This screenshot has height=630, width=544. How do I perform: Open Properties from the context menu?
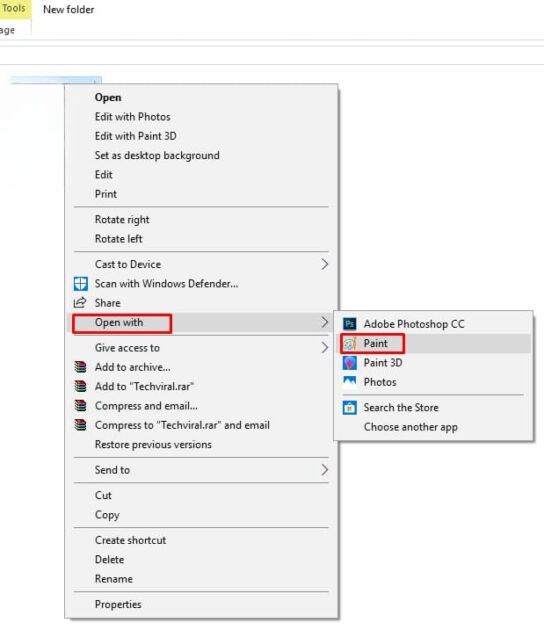point(118,604)
